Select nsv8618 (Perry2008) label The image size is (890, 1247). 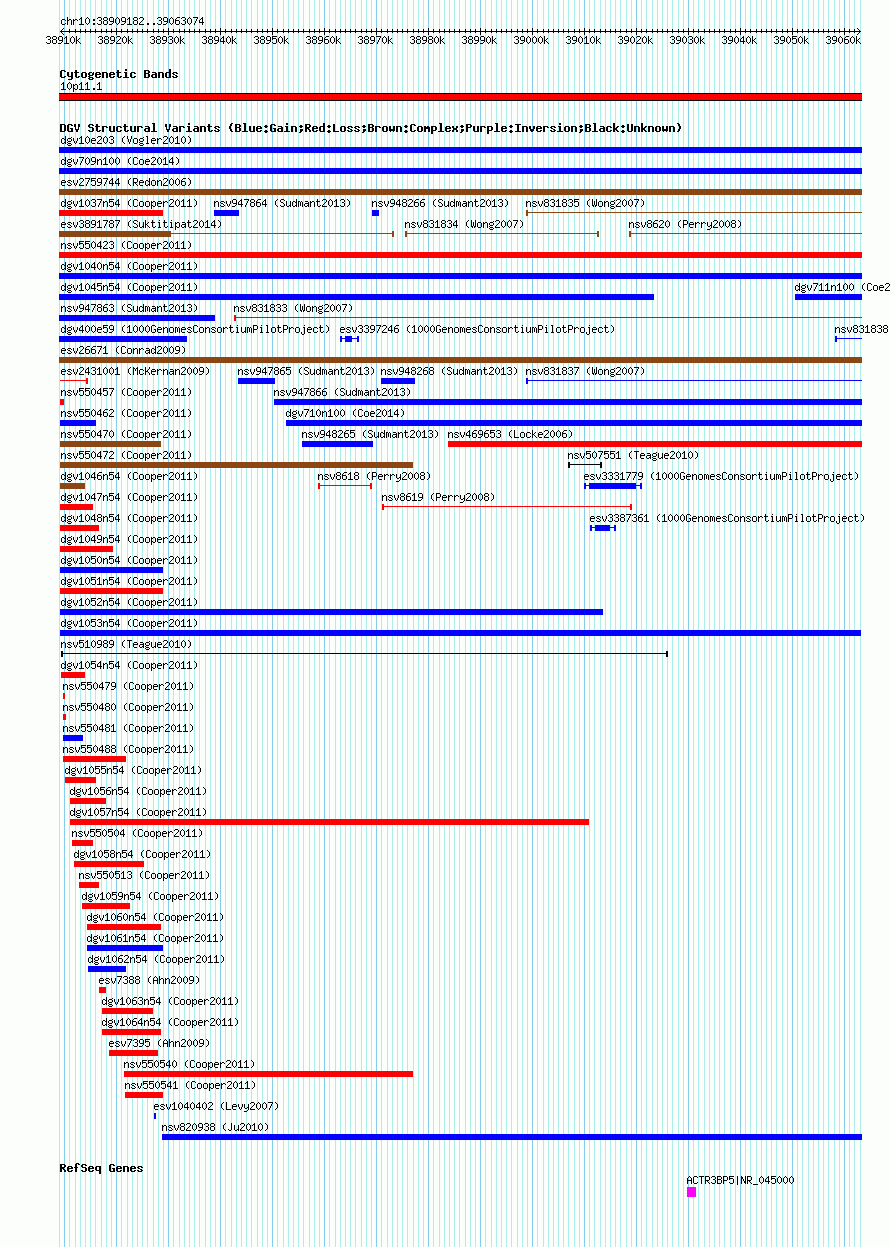coord(375,476)
